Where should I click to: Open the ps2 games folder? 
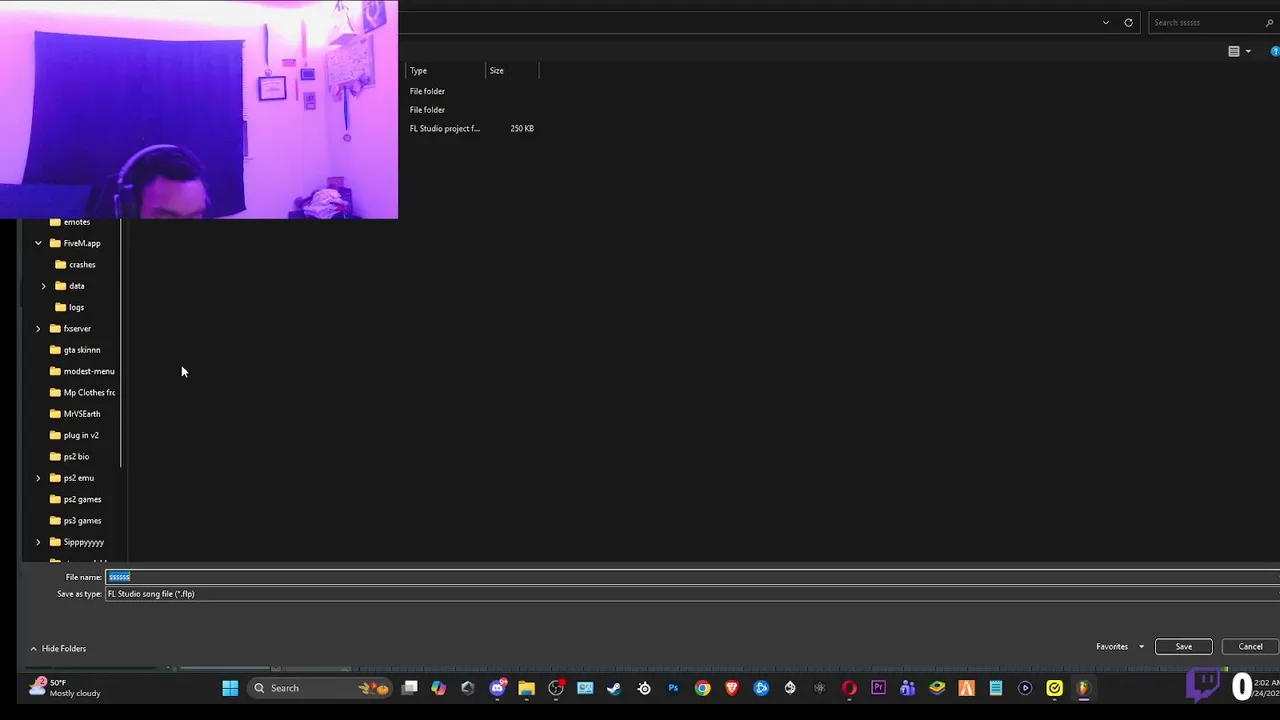click(x=76, y=499)
